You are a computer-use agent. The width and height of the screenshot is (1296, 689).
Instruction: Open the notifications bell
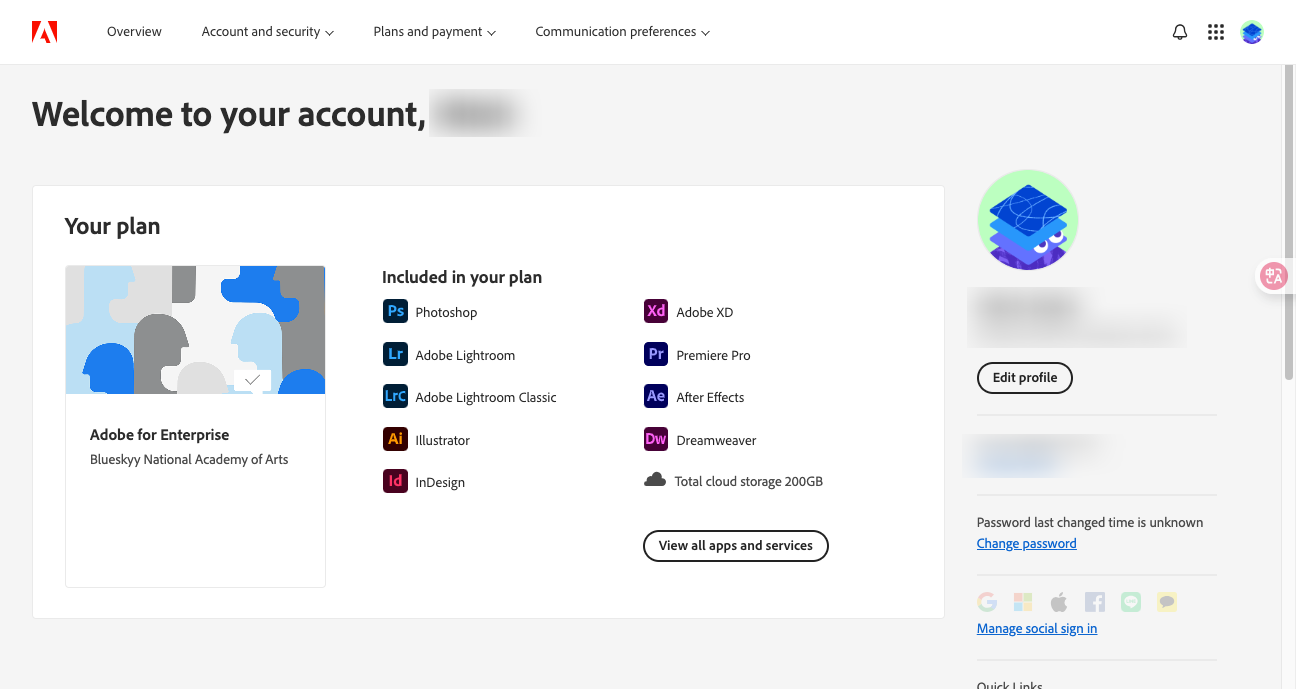click(1180, 32)
